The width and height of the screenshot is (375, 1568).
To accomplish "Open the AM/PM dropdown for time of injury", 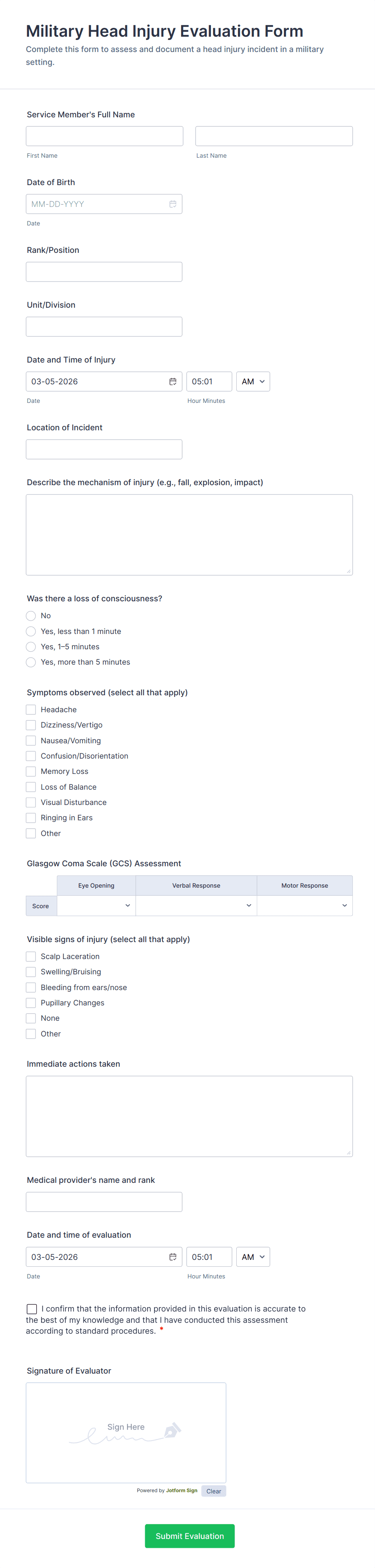I will point(253,381).
